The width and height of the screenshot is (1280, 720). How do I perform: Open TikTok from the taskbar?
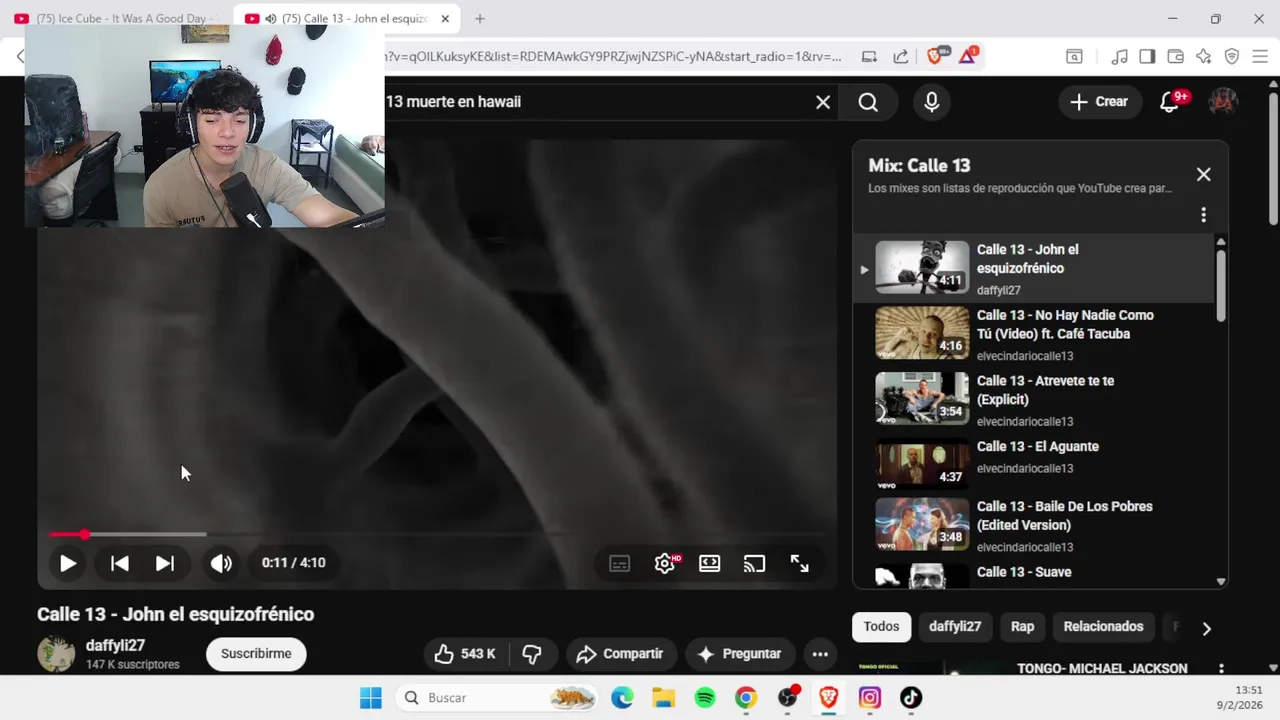tap(911, 698)
